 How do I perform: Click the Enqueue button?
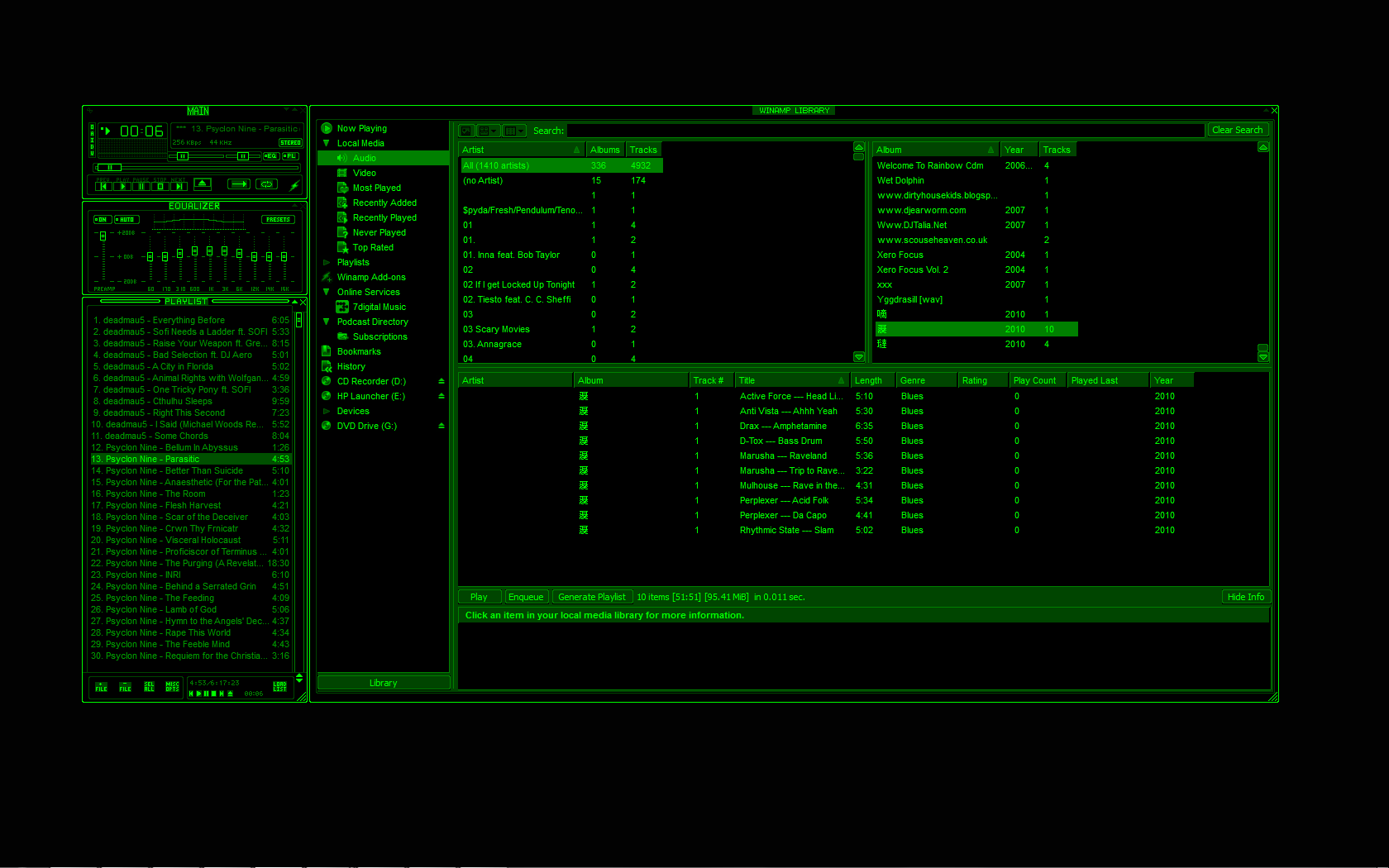pyautogui.click(x=526, y=597)
